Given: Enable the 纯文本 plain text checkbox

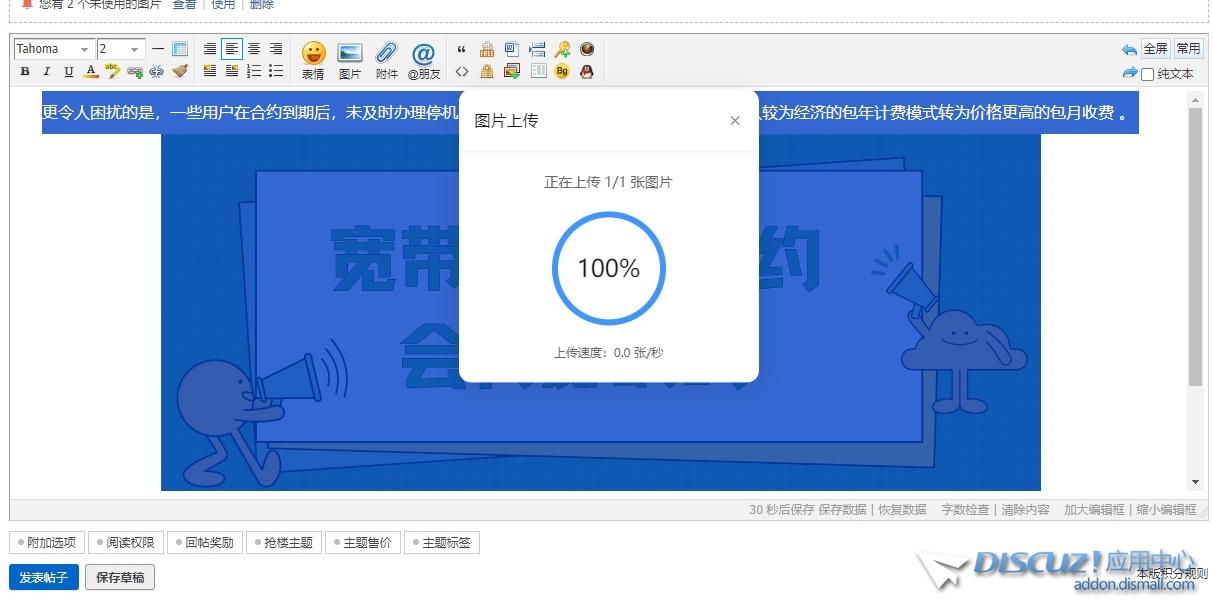Looking at the screenshot, I should pyautogui.click(x=1148, y=74).
